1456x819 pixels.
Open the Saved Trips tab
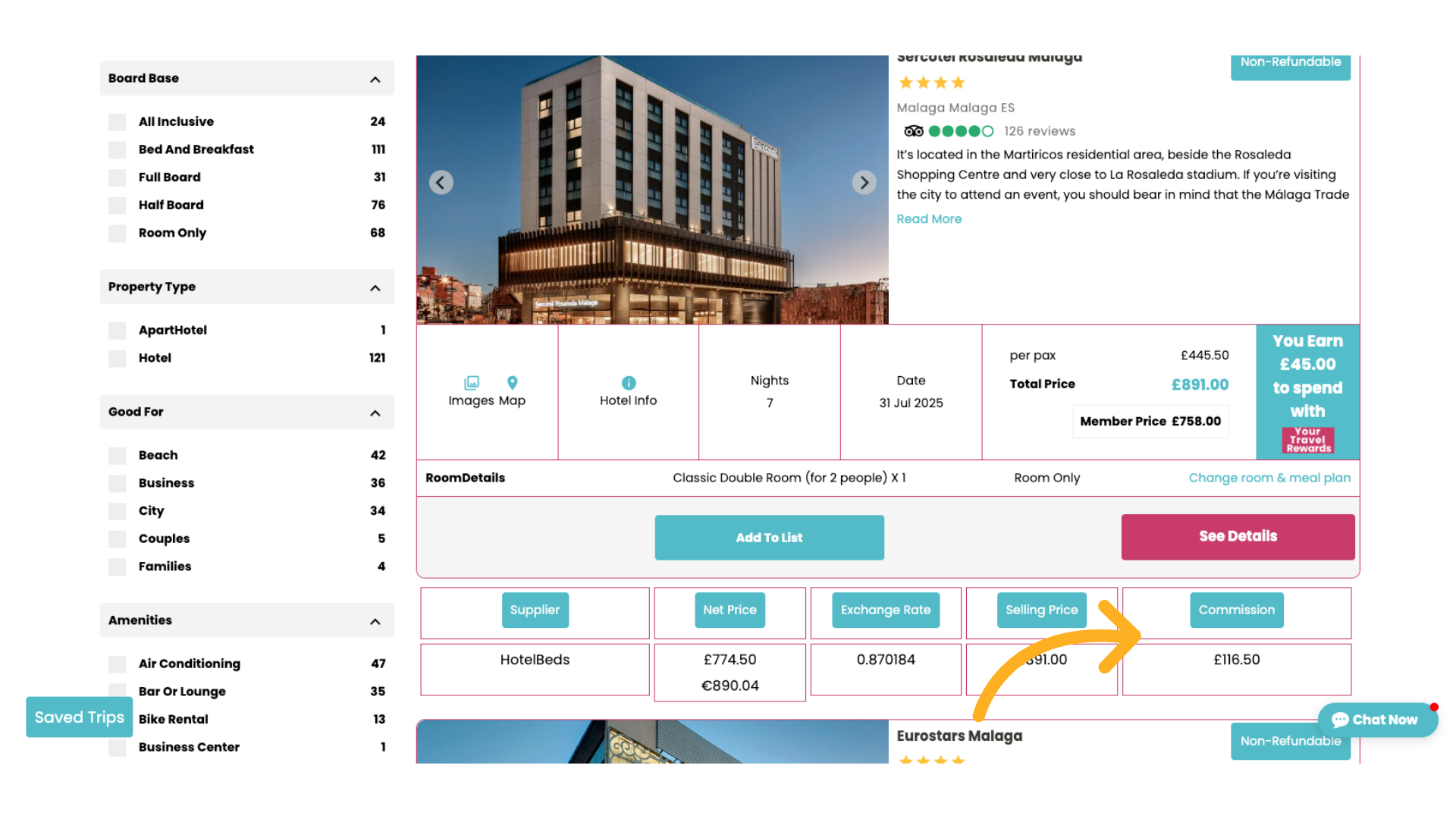tap(80, 717)
